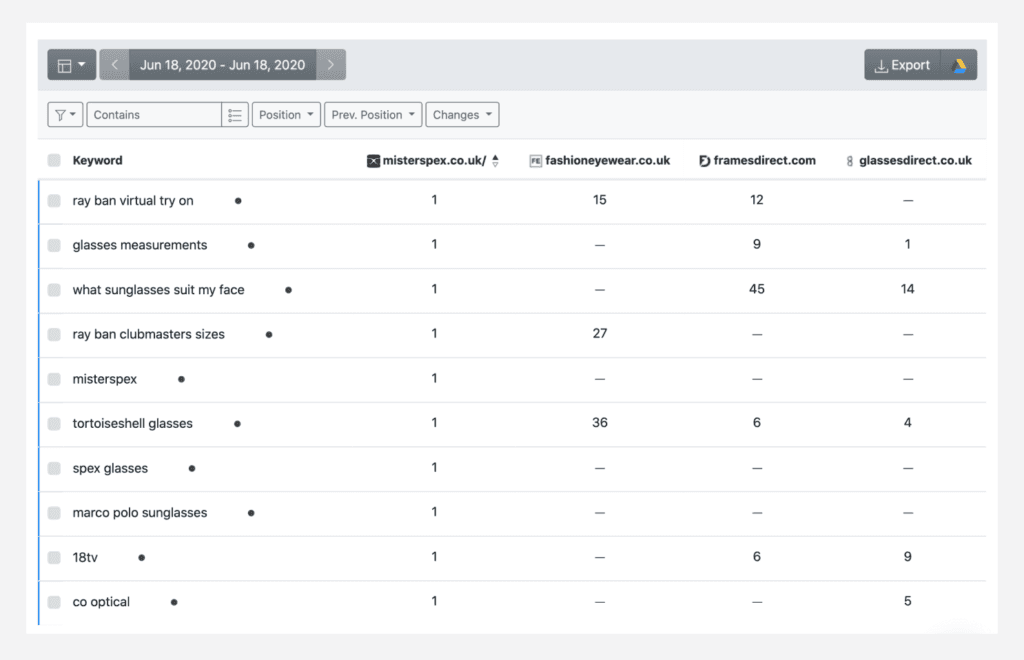Click dot icon beside 'tortoiseshell glasses'
This screenshot has width=1024, height=660.
pyautogui.click(x=238, y=424)
